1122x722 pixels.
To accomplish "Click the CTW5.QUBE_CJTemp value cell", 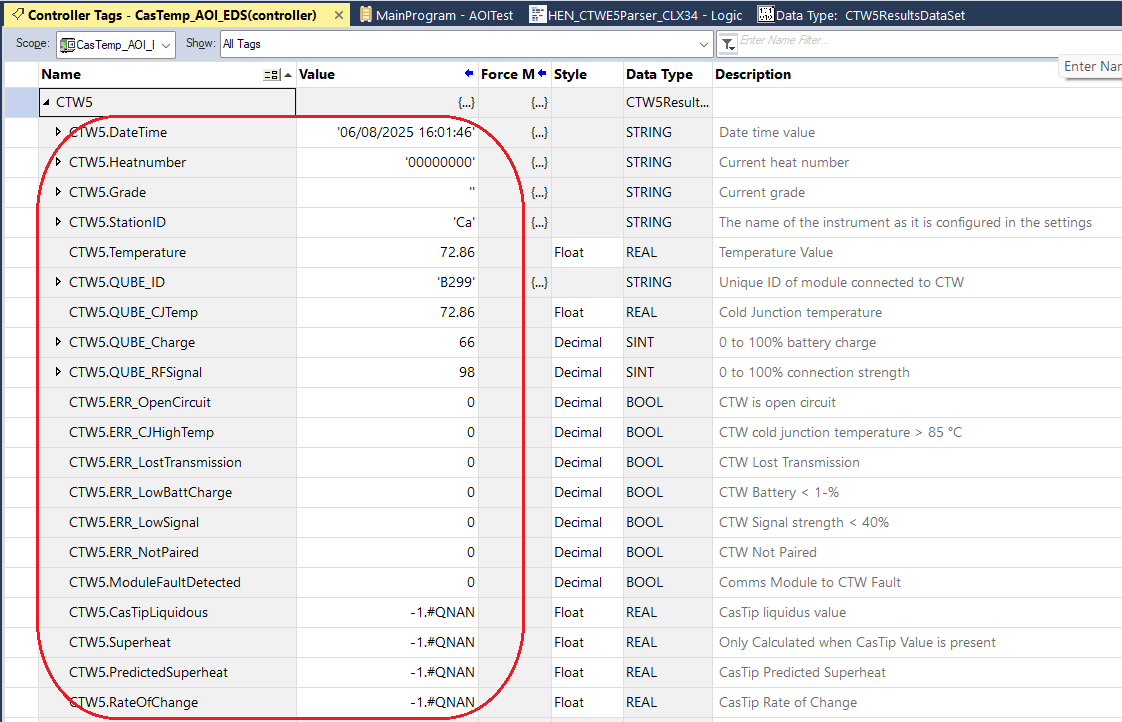I will point(387,313).
